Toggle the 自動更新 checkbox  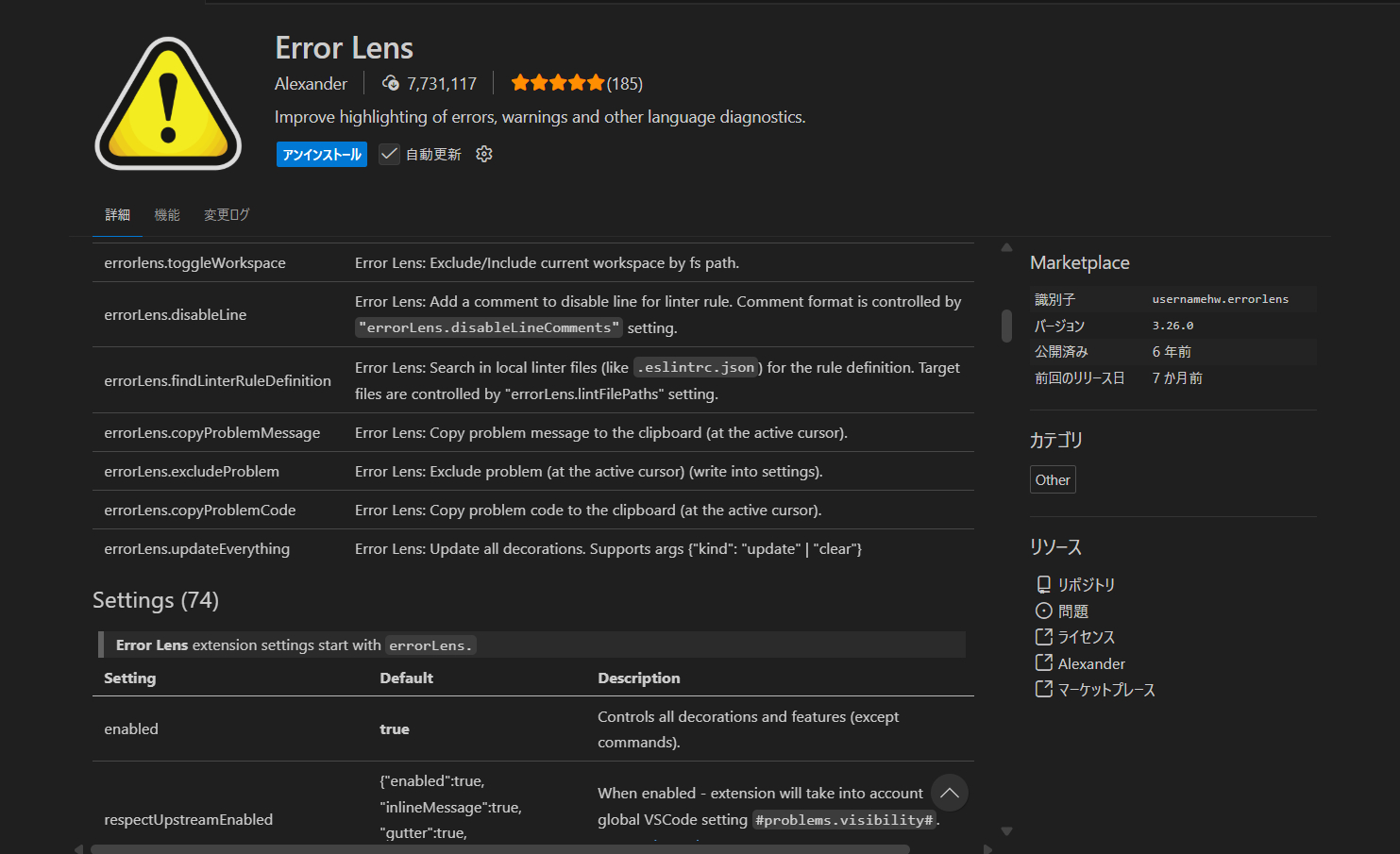(389, 154)
